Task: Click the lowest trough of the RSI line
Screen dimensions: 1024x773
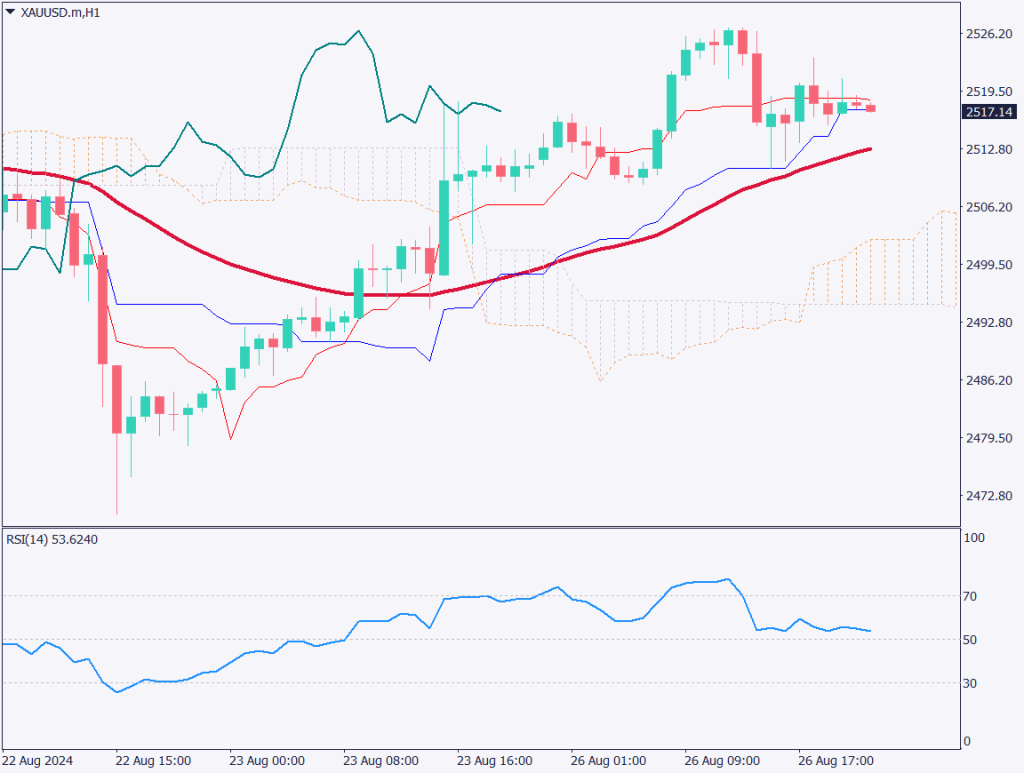Action: tap(117, 692)
